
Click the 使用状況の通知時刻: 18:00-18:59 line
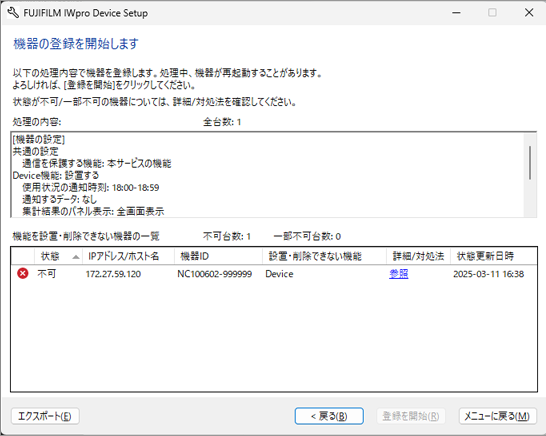(x=91, y=188)
